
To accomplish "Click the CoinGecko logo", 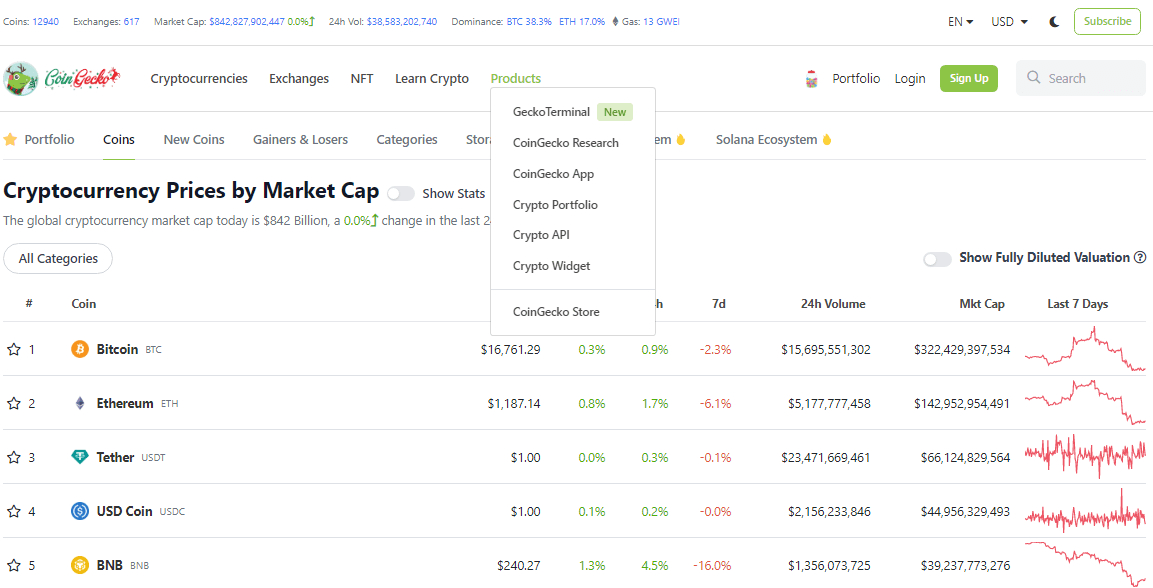I will [62, 78].
